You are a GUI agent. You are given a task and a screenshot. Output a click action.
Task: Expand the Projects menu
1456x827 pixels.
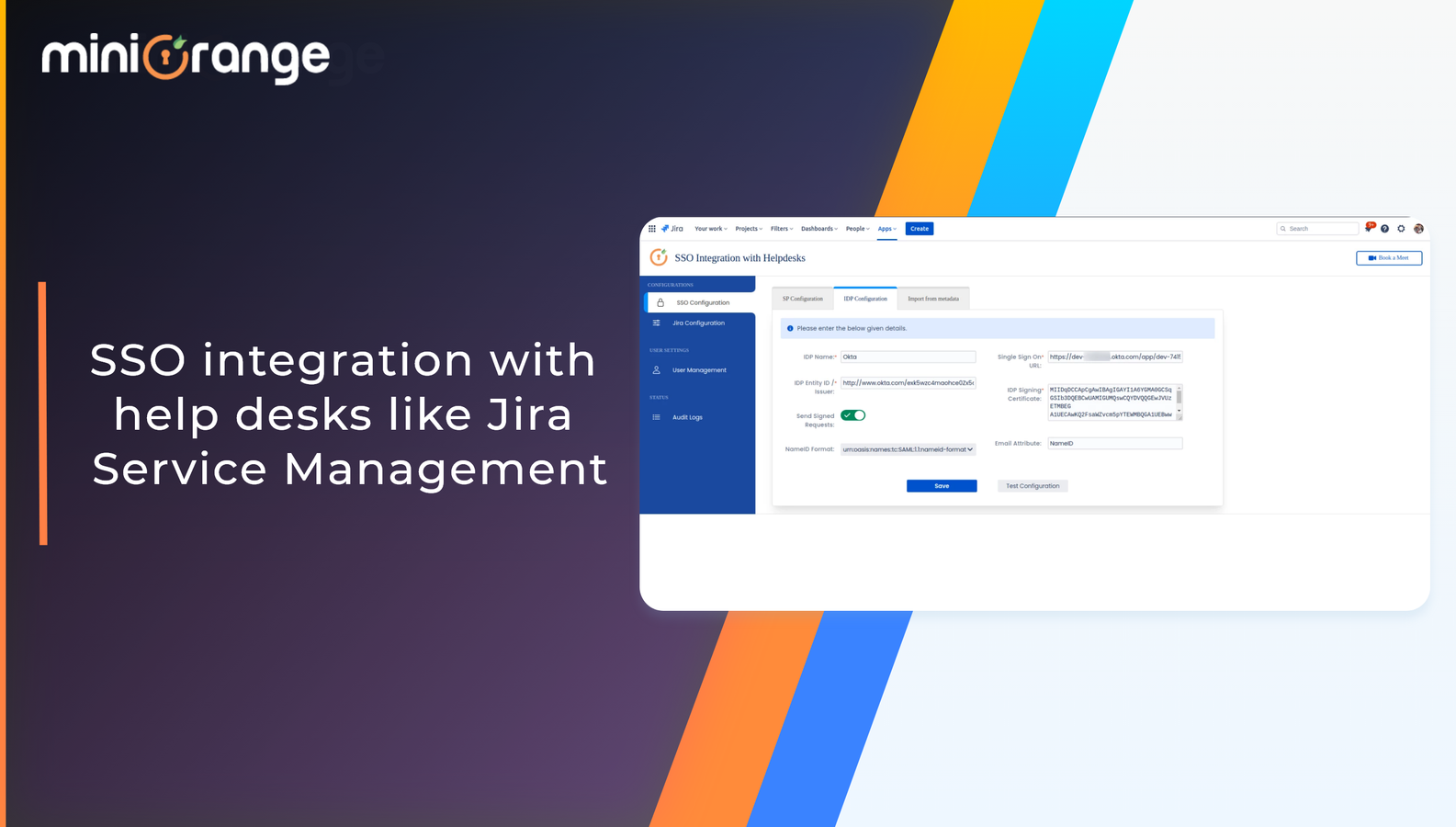click(749, 229)
